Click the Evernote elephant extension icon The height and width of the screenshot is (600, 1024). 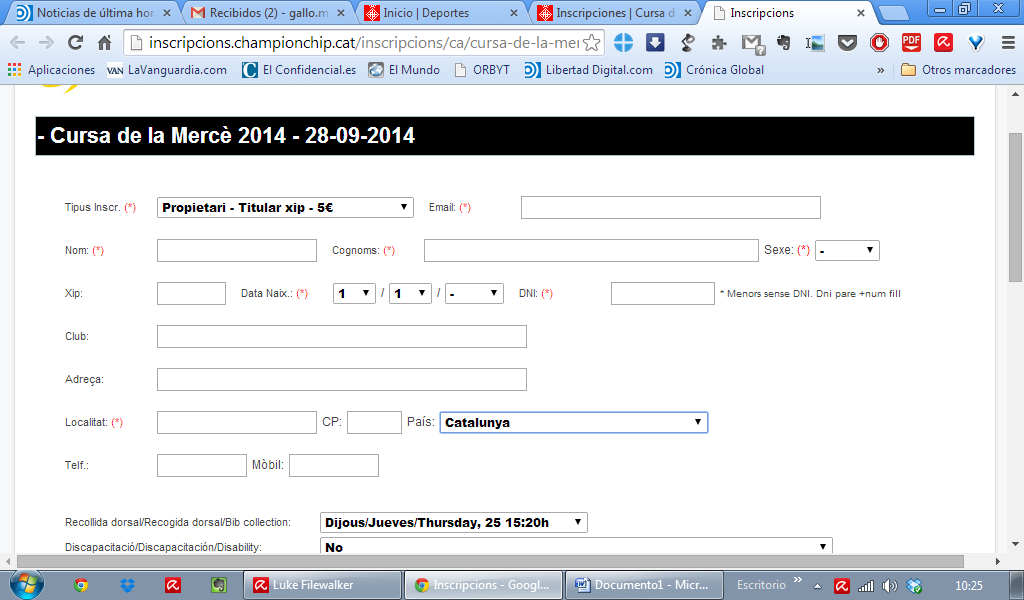pos(783,43)
